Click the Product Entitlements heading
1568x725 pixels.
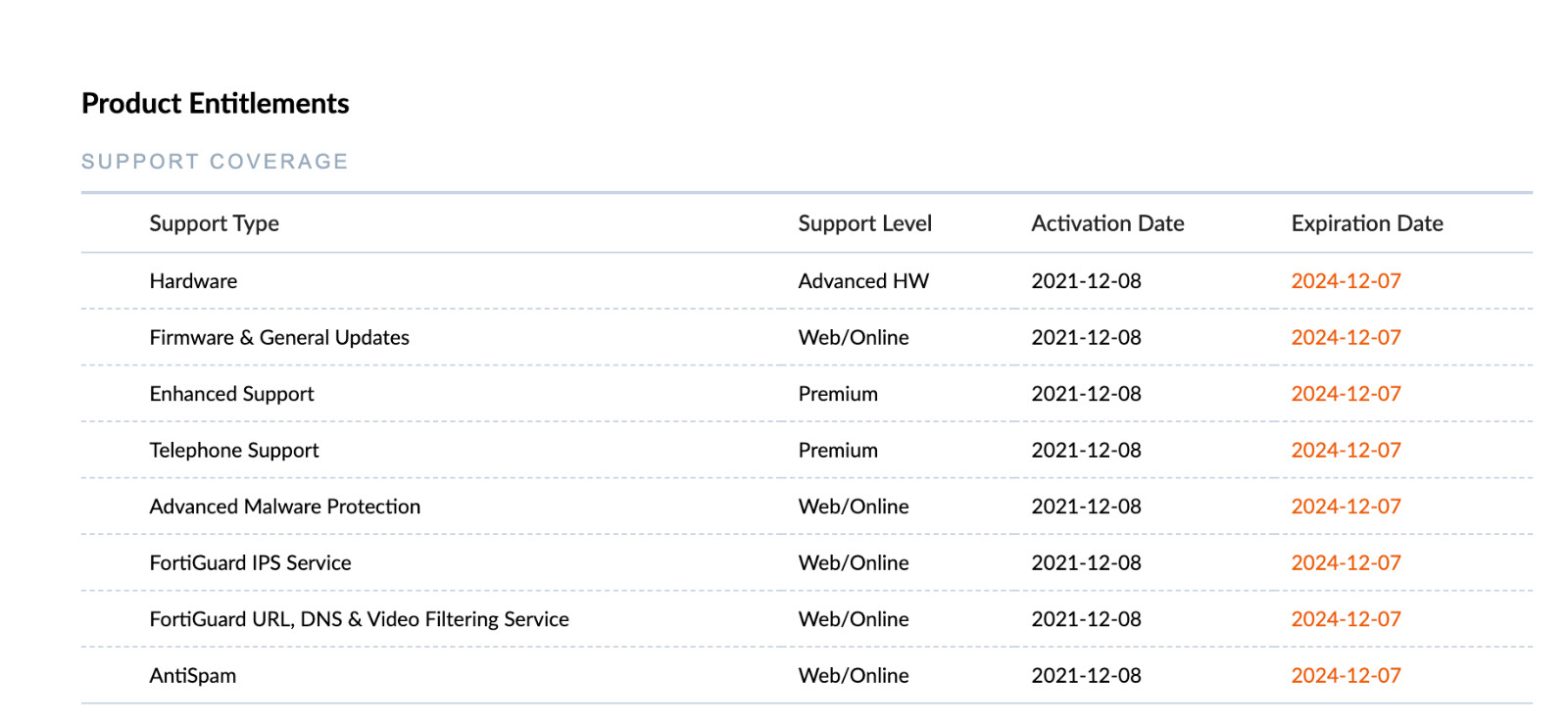point(216,103)
